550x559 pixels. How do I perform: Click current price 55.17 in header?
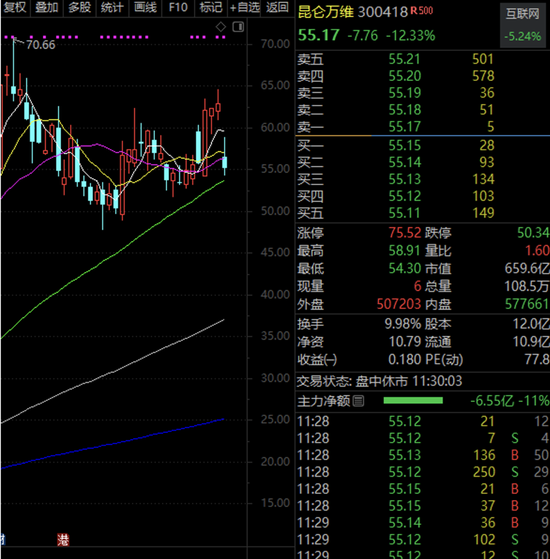[x=319, y=35]
